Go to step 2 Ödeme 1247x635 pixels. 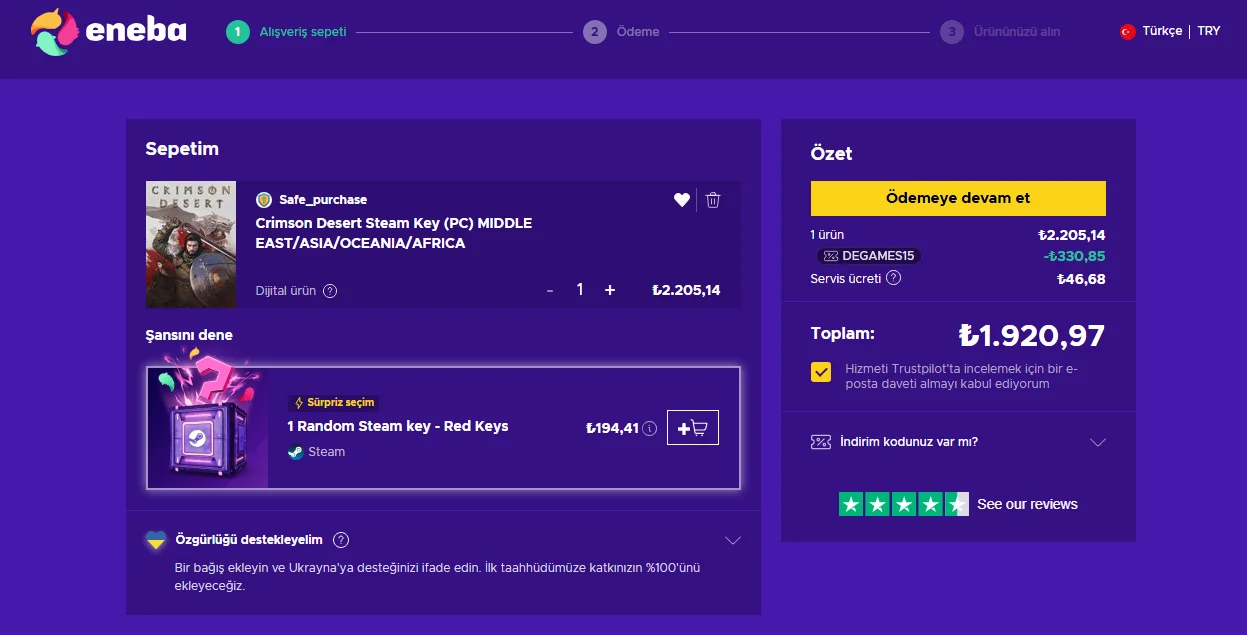(x=621, y=32)
